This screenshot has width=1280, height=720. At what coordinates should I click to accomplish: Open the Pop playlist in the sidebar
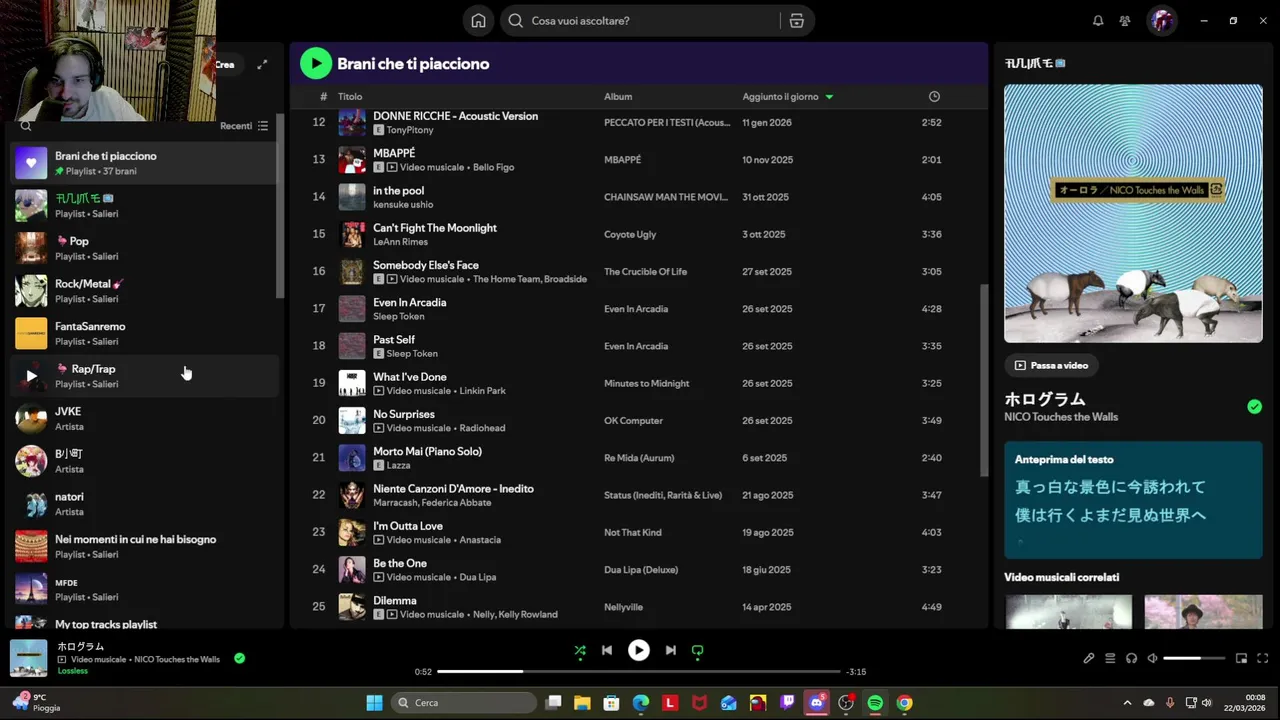pyautogui.click(x=145, y=248)
